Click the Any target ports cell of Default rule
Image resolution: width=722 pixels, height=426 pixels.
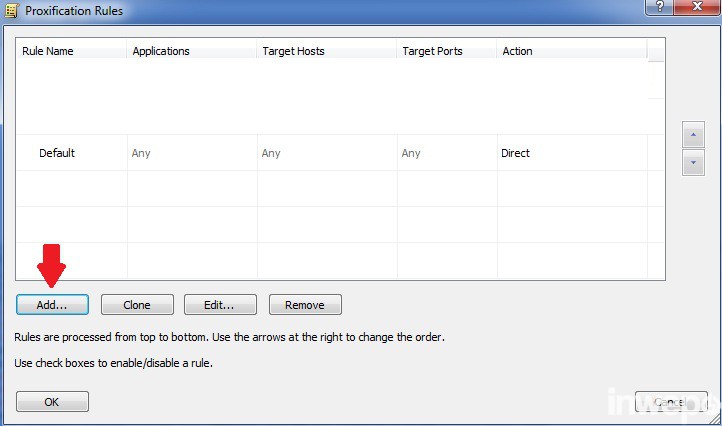point(411,153)
